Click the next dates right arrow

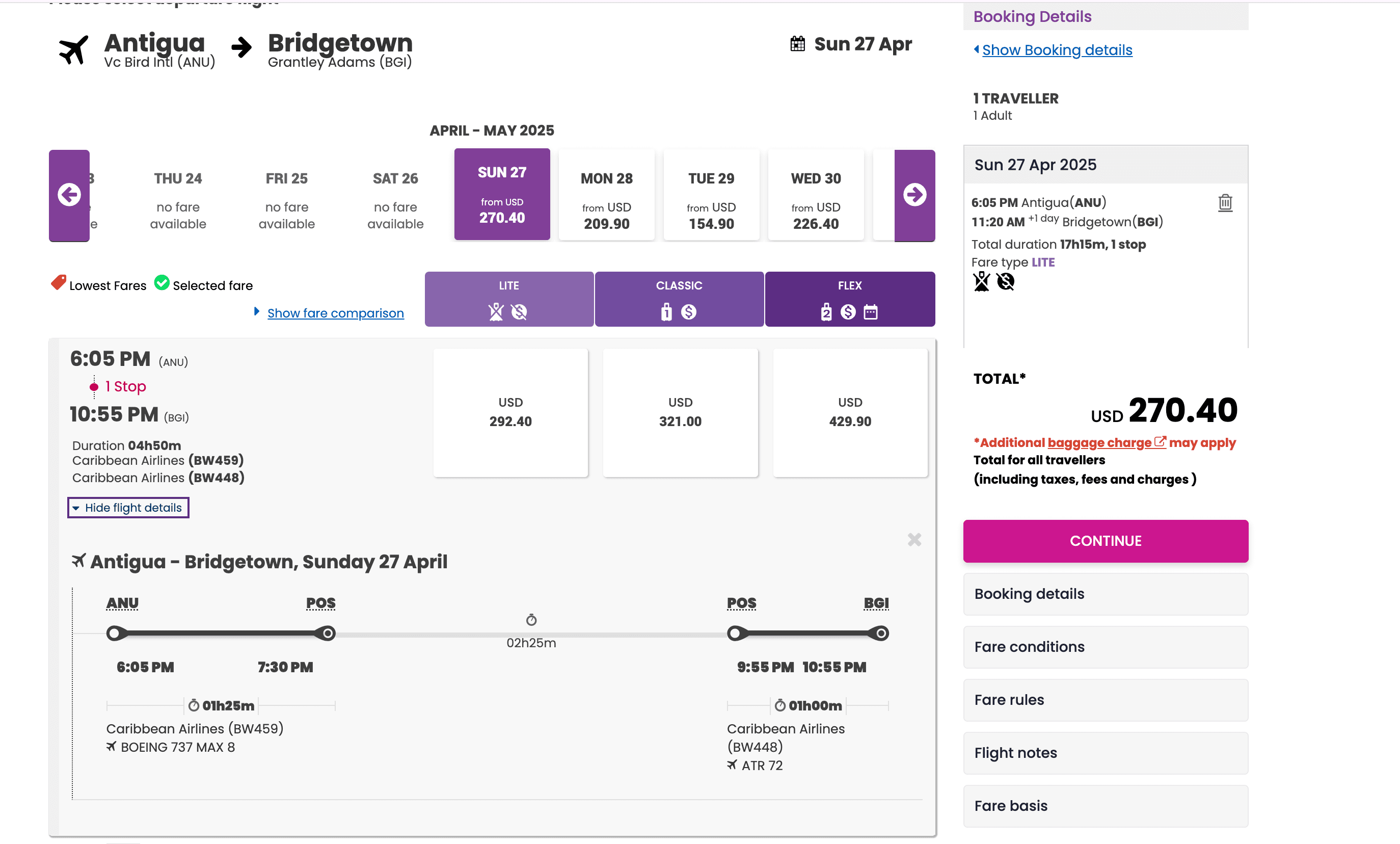click(914, 195)
